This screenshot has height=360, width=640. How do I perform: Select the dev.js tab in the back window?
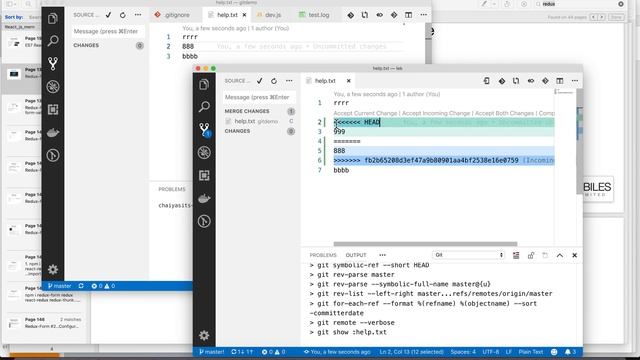tap(273, 15)
